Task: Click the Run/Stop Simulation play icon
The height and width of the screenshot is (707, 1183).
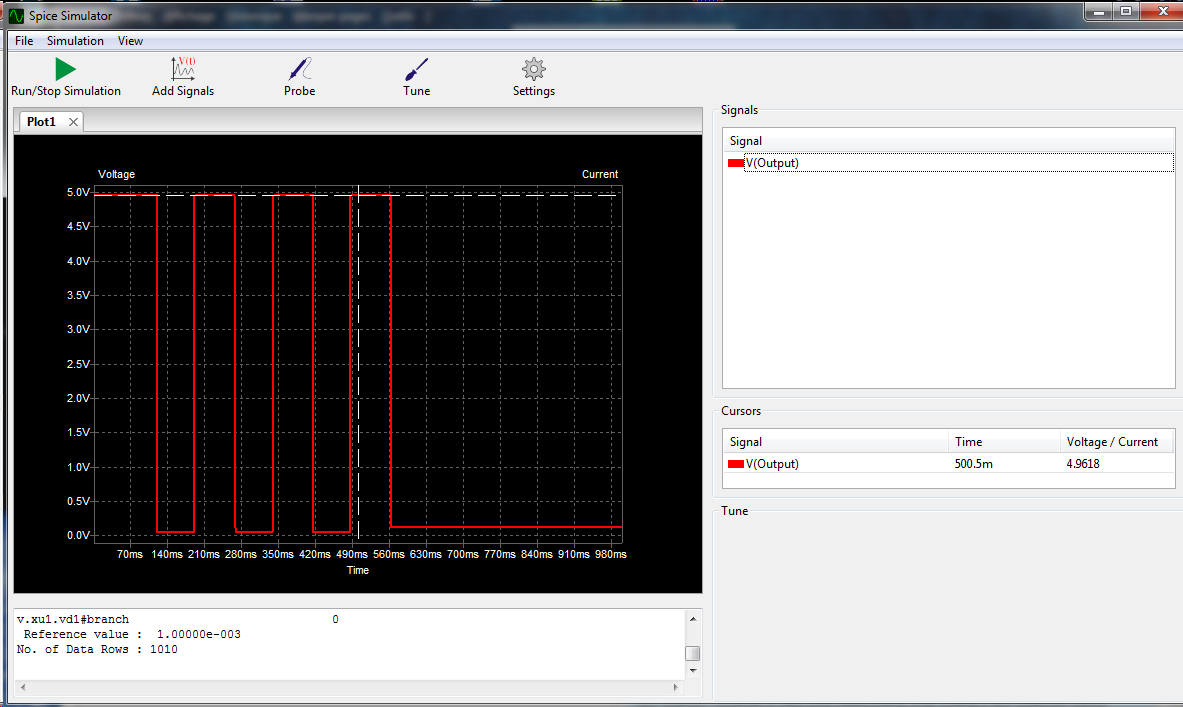Action: [66, 69]
